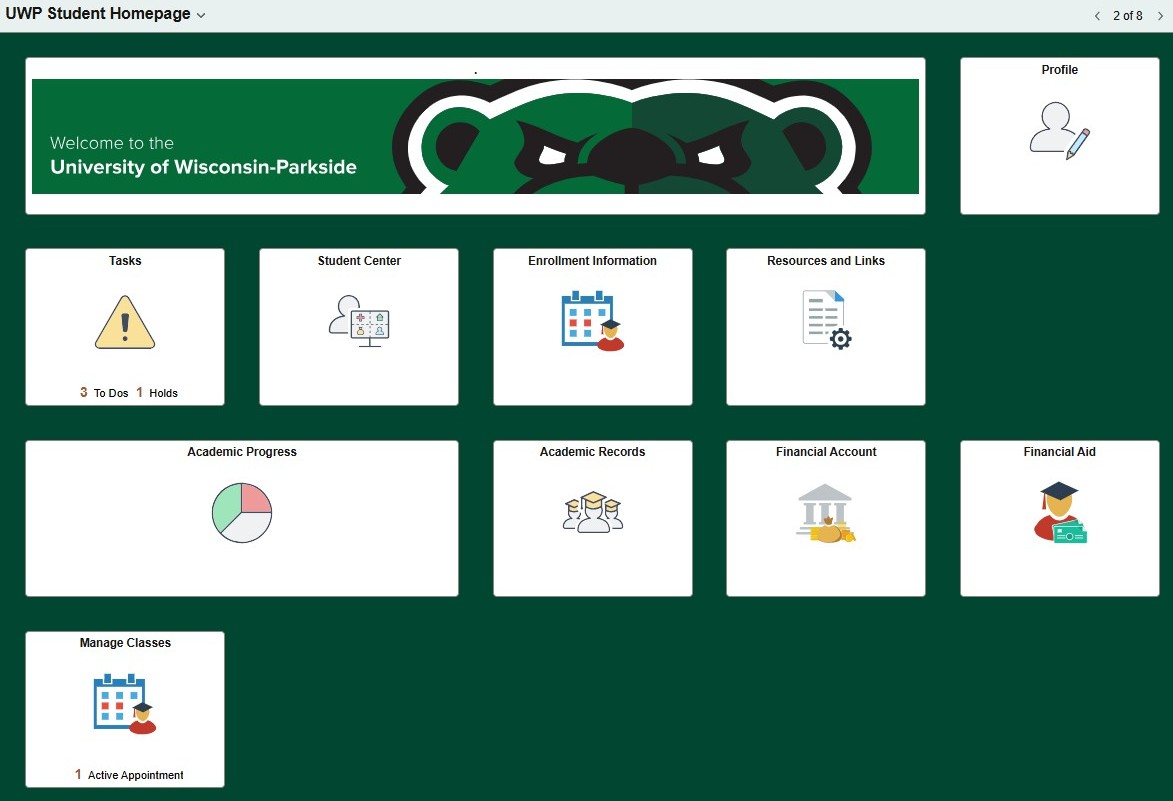Open the Resources and Links document-gear icon
The height and width of the screenshot is (801, 1173).
[826, 319]
